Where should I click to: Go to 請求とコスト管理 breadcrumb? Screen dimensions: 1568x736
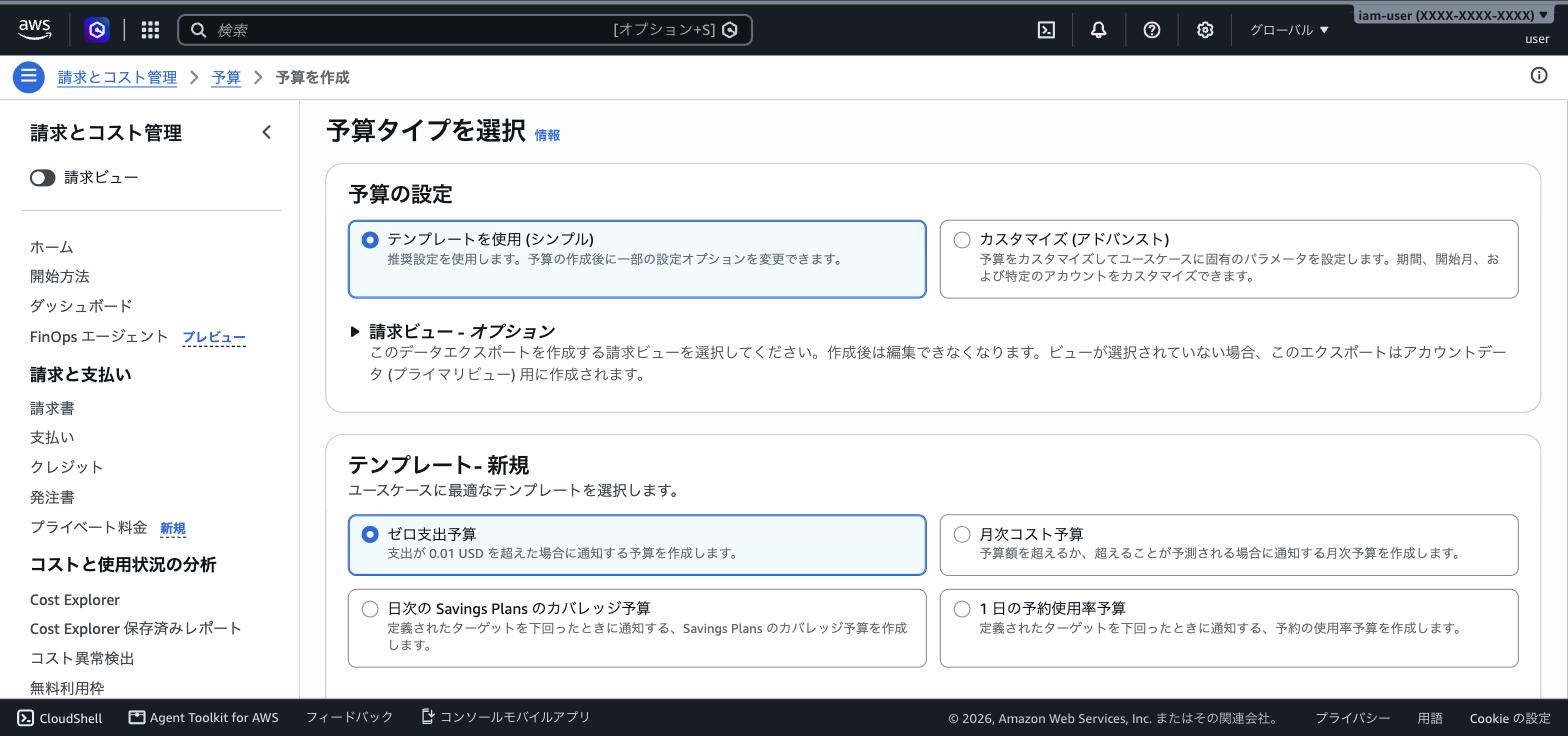point(117,77)
